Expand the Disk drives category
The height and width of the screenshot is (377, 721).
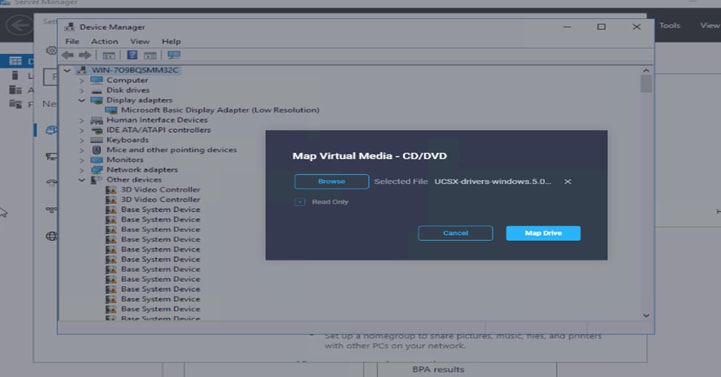pyautogui.click(x=82, y=91)
